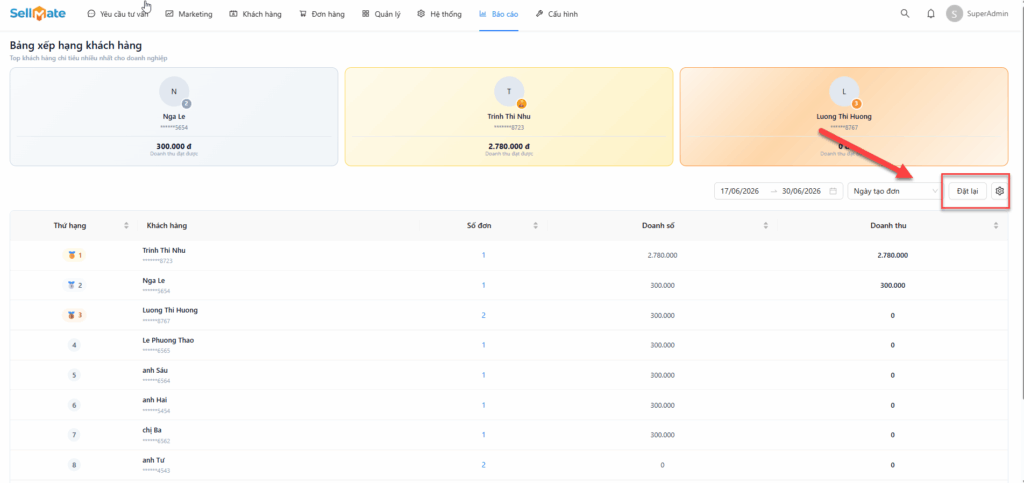The image size is (1024, 483).
Task: Open order count 2 link for anh Tư
Action: tap(483, 465)
